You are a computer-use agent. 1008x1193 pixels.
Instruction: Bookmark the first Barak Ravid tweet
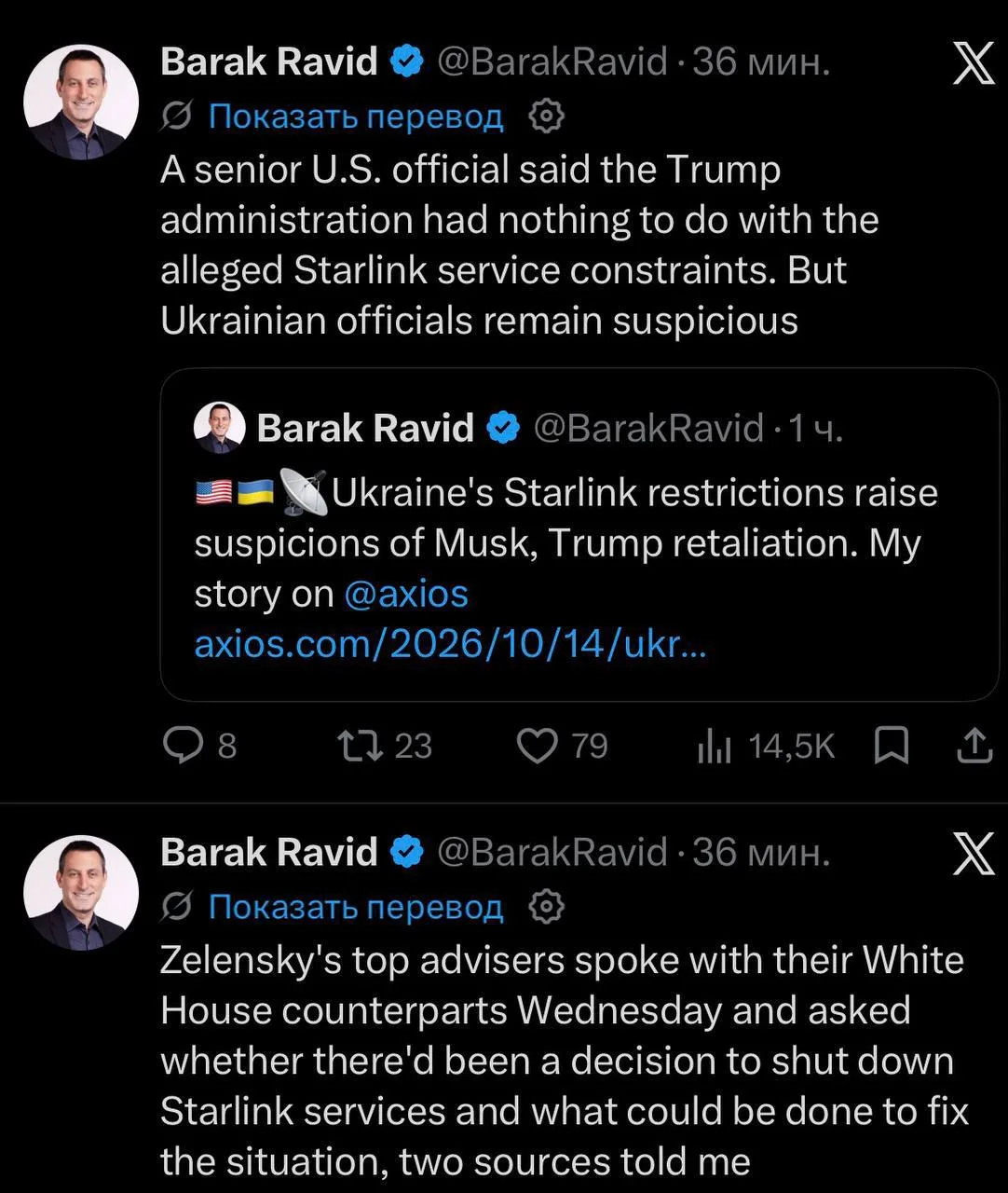[x=892, y=746]
